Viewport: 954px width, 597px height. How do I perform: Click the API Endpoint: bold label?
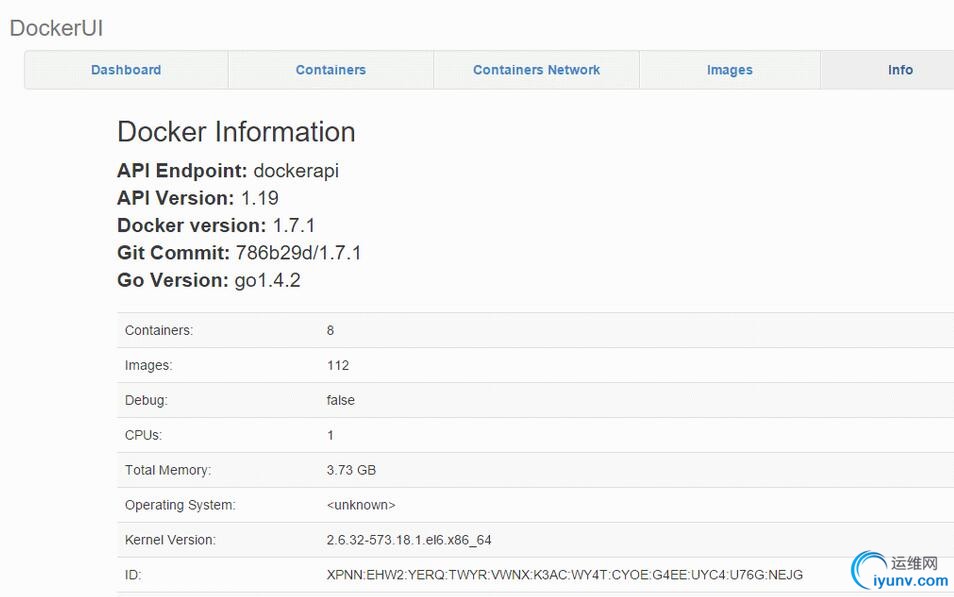tap(183, 171)
